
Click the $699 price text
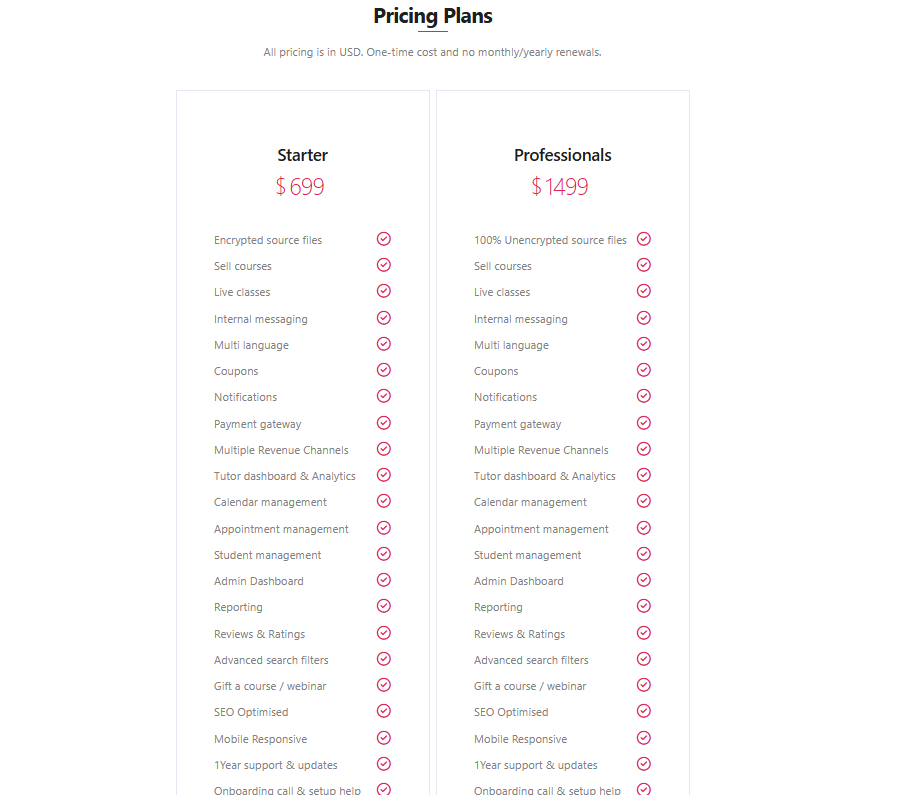click(300, 187)
